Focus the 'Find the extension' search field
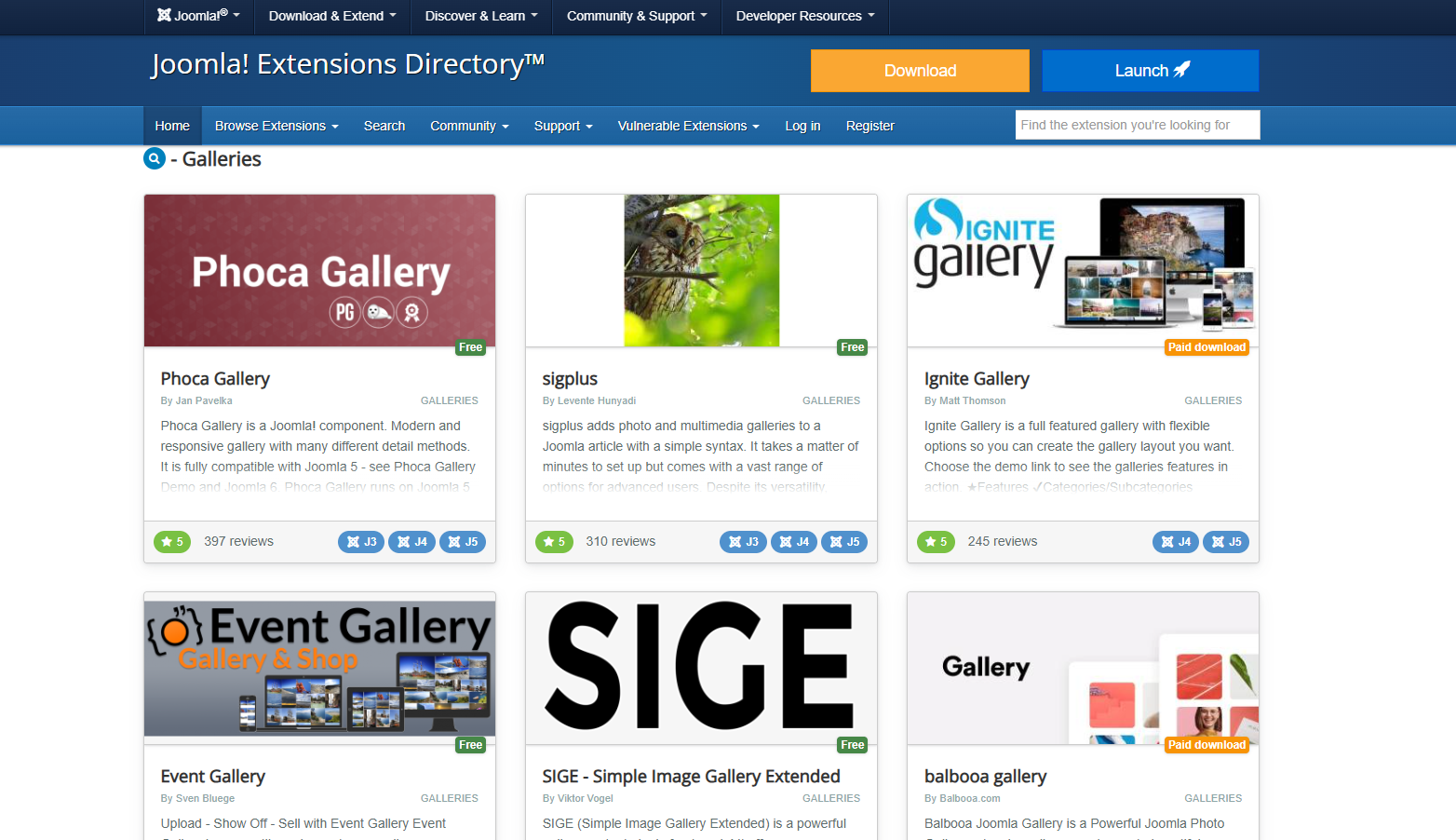 click(x=1138, y=125)
